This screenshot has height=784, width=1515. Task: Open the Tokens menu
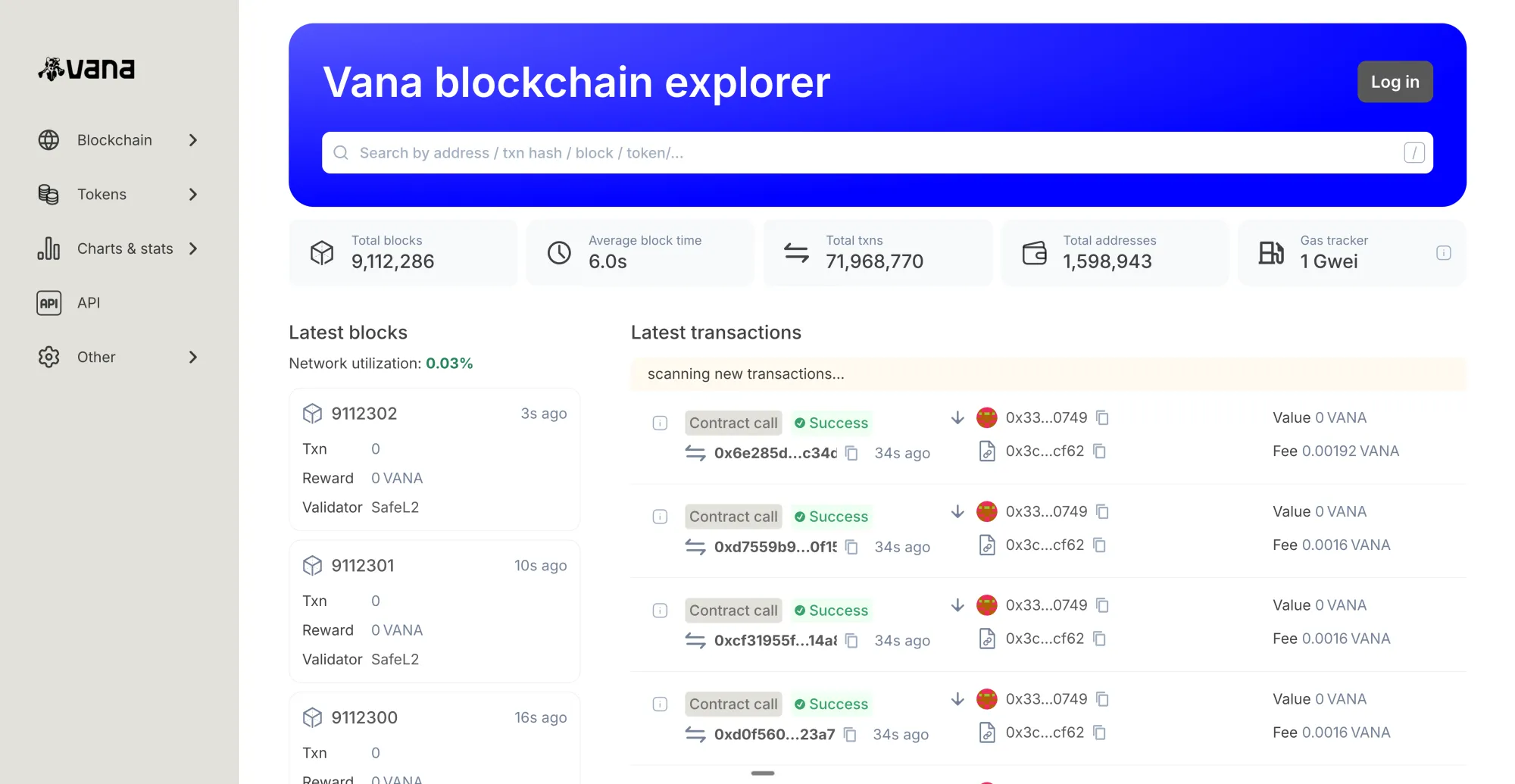tap(119, 195)
